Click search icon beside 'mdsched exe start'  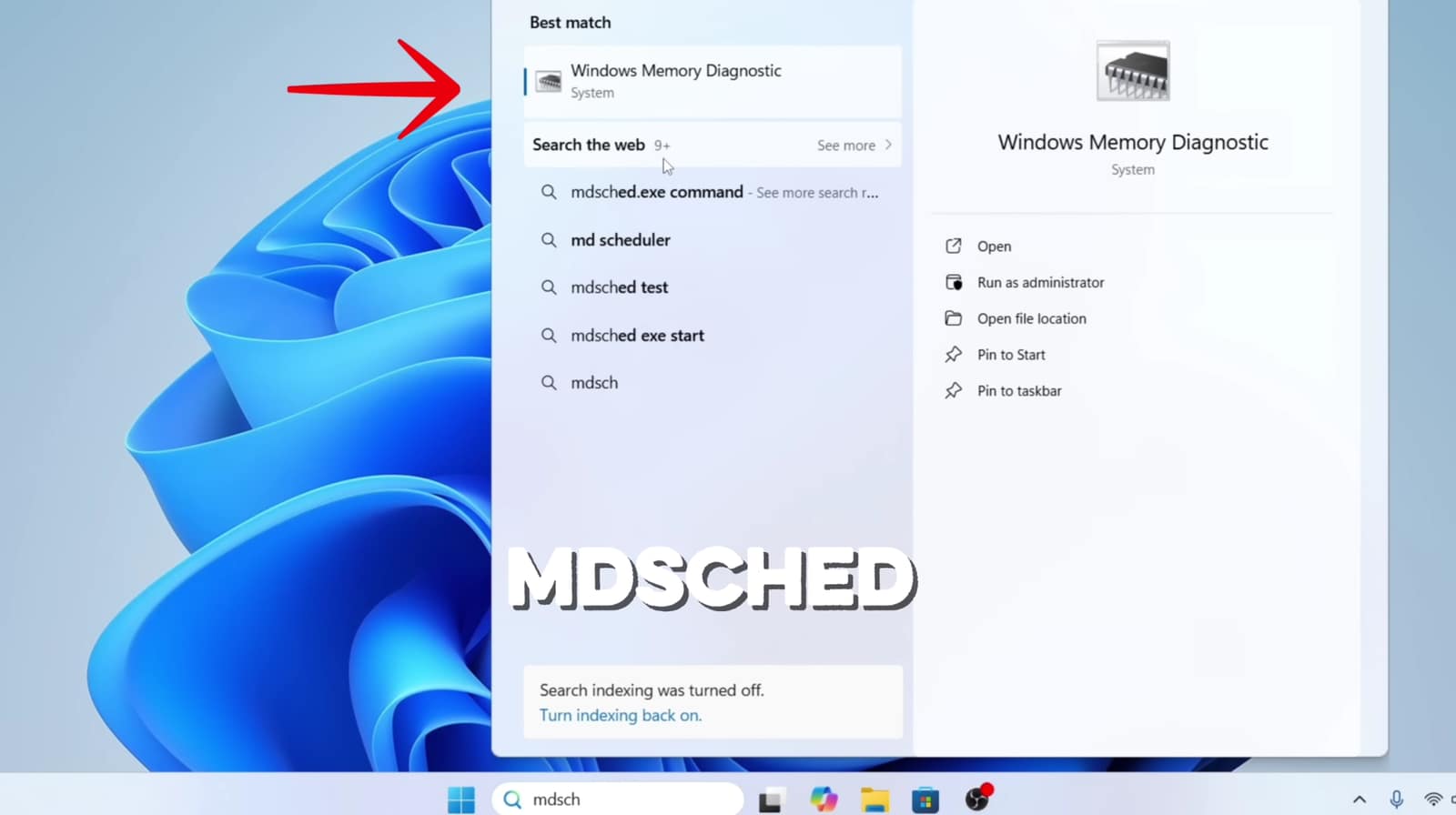pyautogui.click(x=549, y=336)
